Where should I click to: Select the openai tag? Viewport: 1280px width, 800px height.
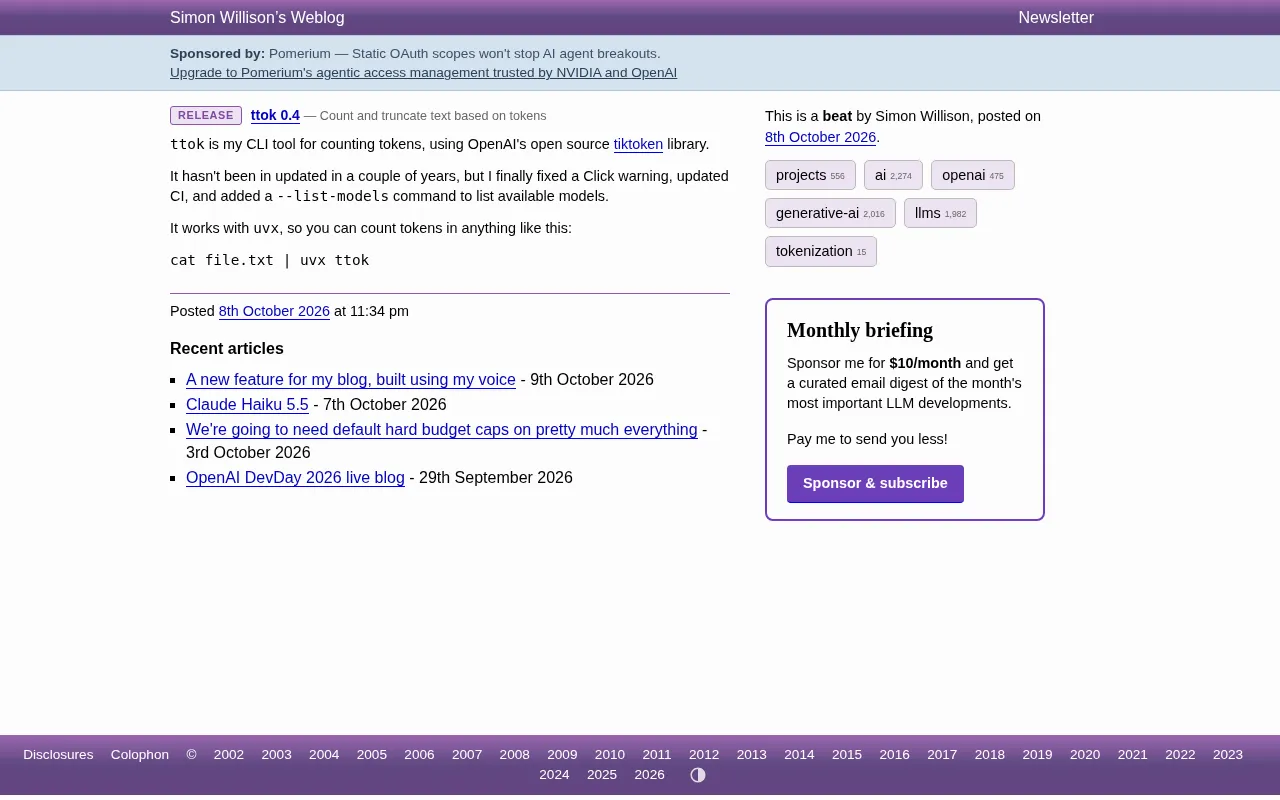(972, 175)
